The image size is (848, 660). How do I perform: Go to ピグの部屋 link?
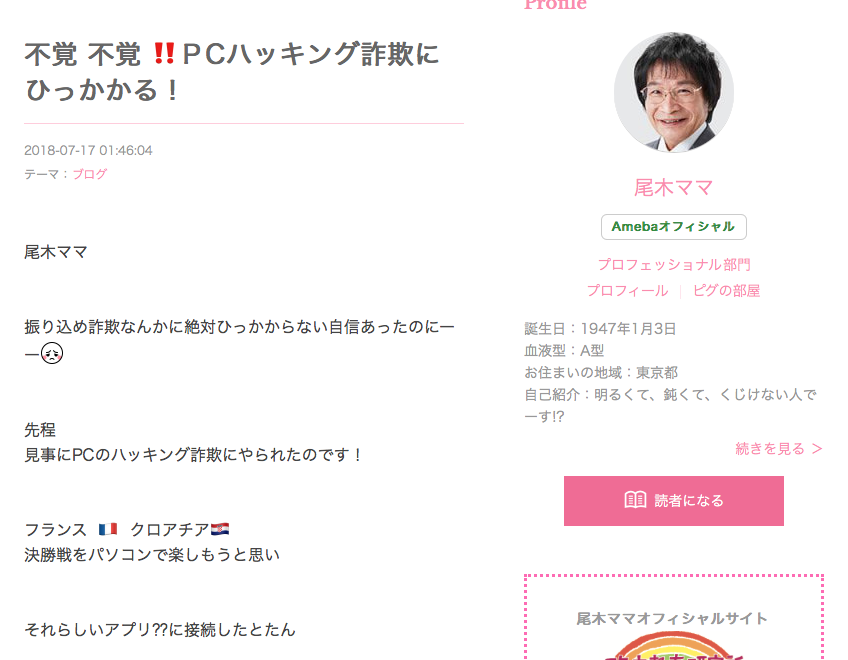726,291
